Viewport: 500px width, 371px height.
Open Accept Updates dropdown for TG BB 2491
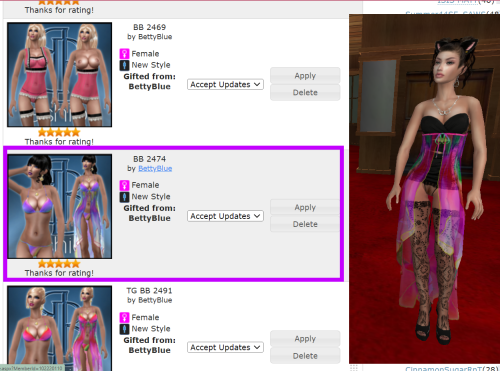(225, 347)
